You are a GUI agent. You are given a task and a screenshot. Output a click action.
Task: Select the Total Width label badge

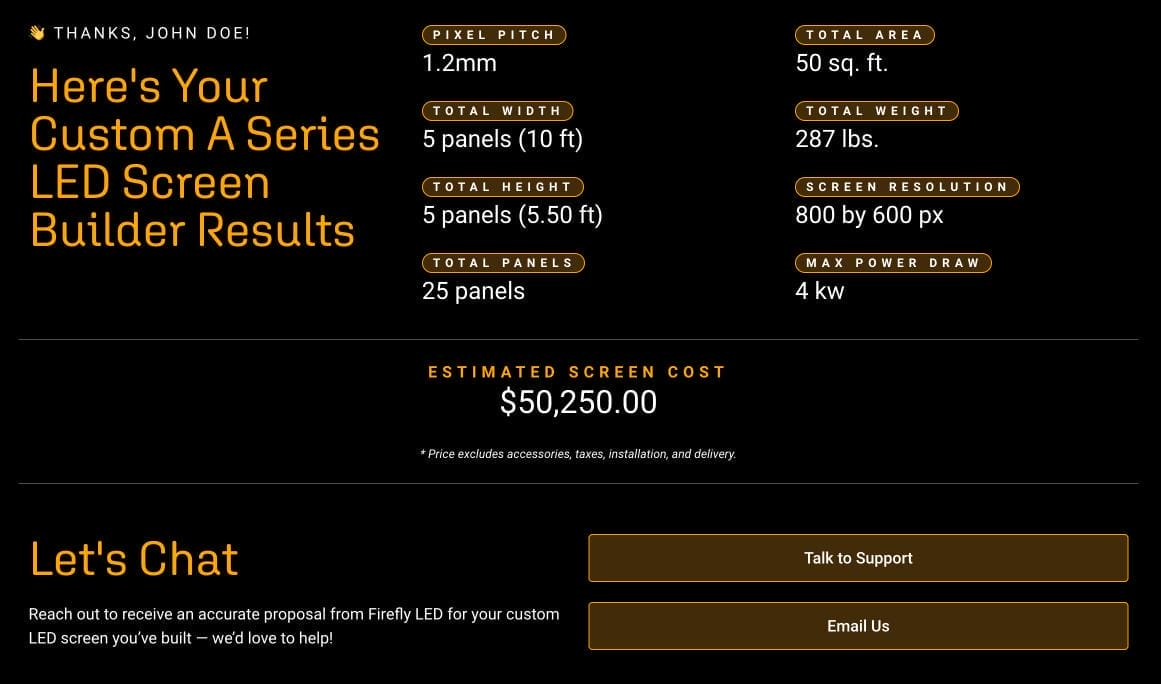pos(498,111)
